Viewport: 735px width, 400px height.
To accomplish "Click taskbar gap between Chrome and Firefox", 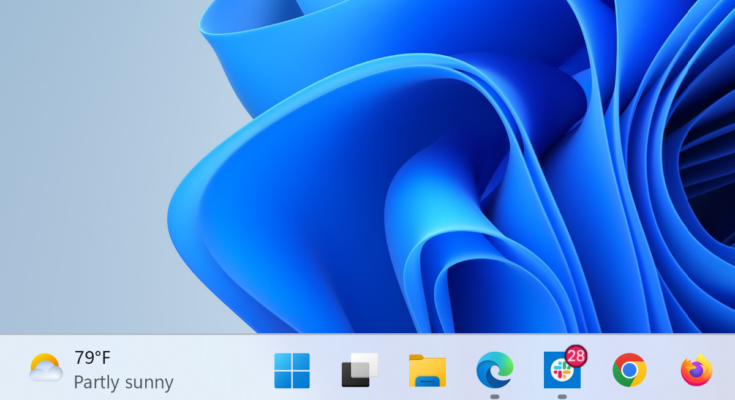I will [663, 370].
